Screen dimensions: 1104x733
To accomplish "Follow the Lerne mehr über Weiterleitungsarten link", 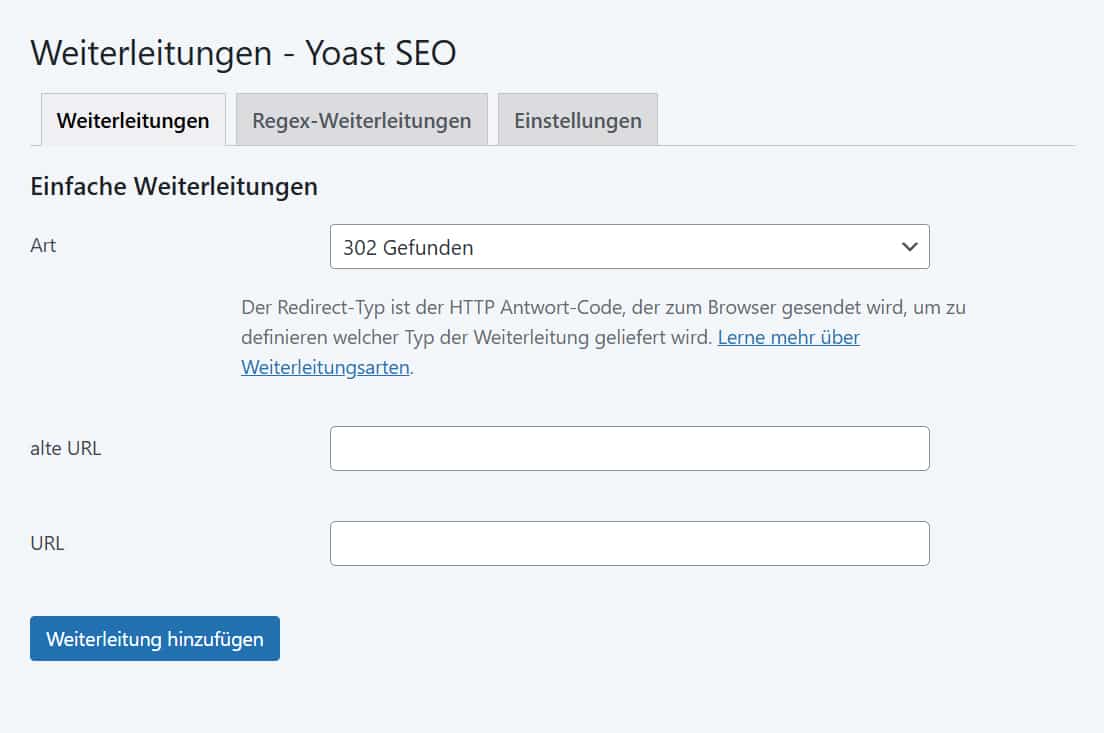I will tap(789, 337).
